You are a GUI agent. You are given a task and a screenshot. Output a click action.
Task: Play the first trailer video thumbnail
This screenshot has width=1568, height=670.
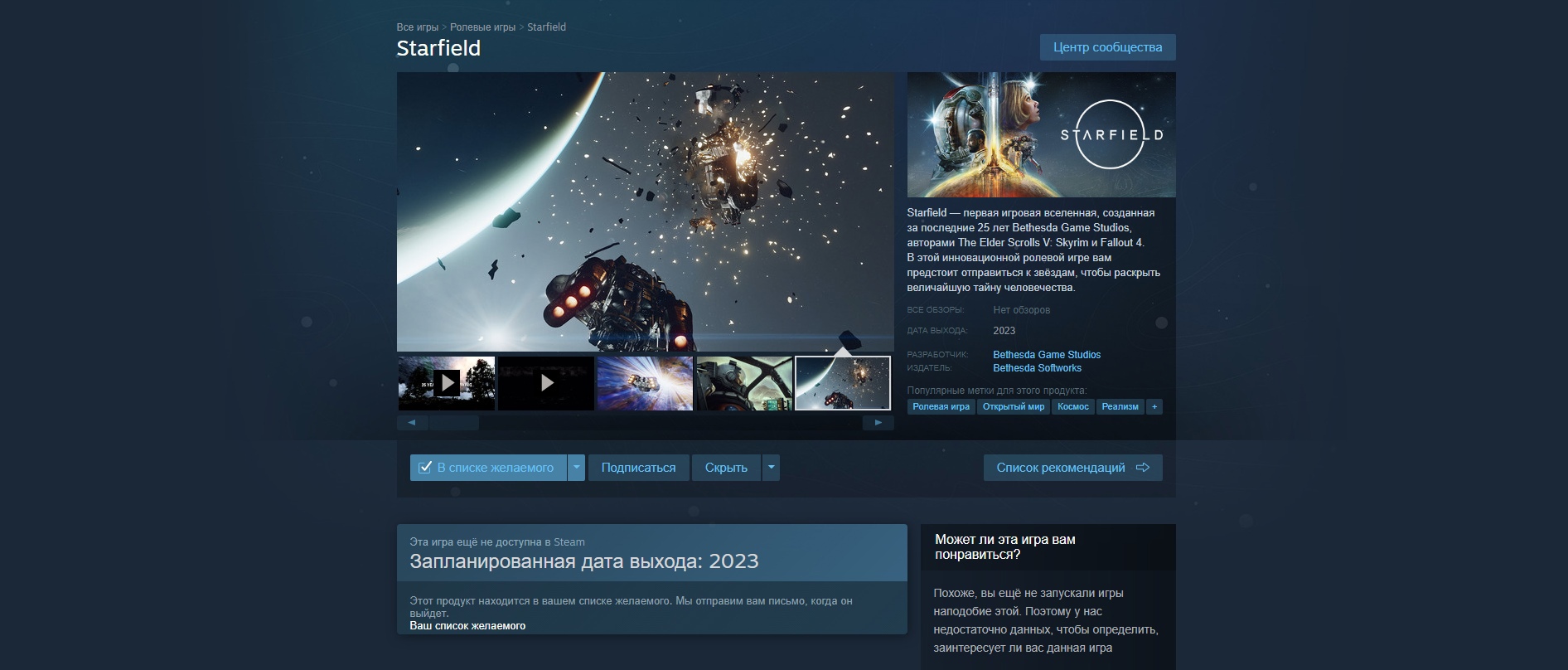[447, 383]
